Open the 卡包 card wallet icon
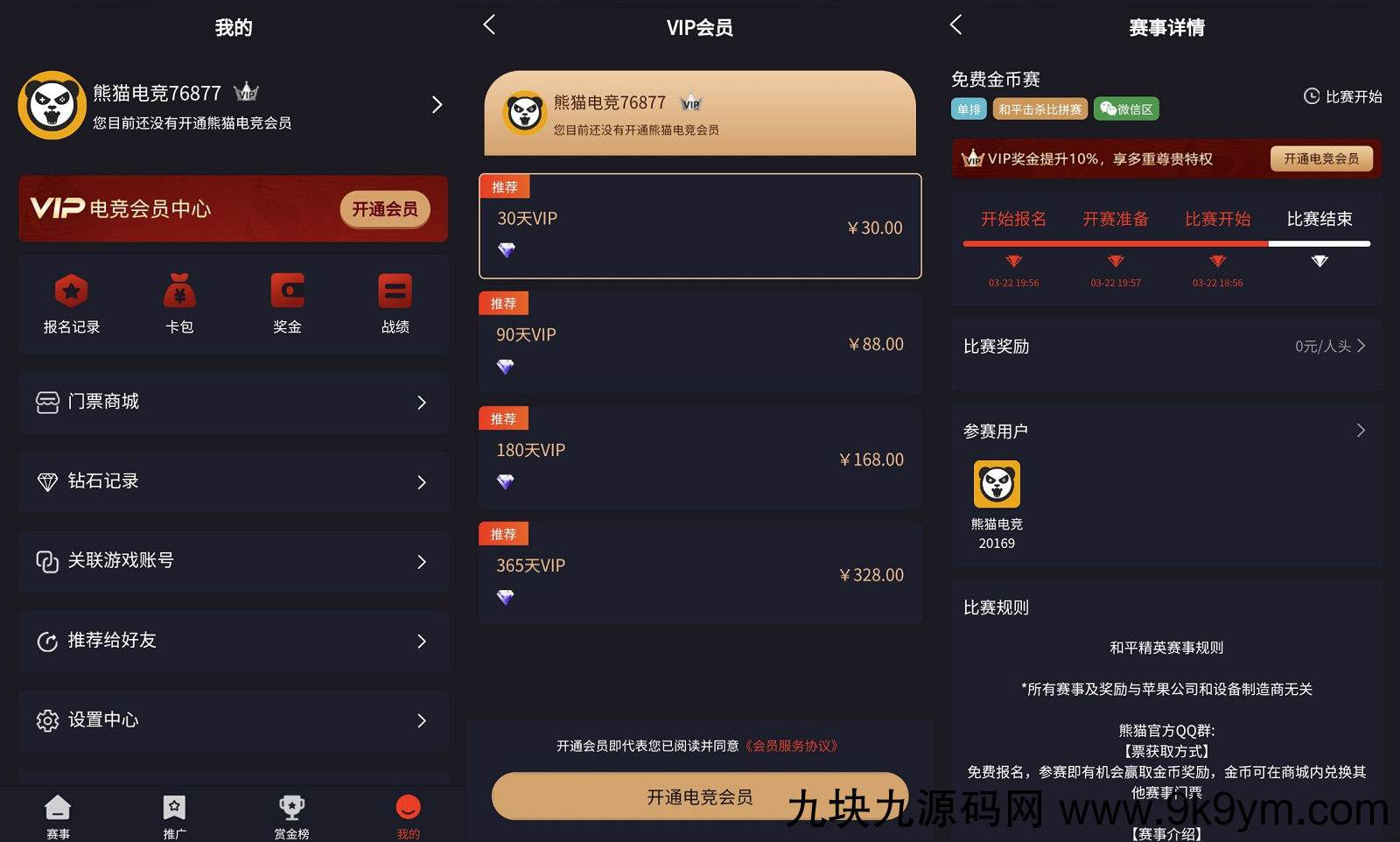Screen dimensions: 1400x842 tap(179, 304)
